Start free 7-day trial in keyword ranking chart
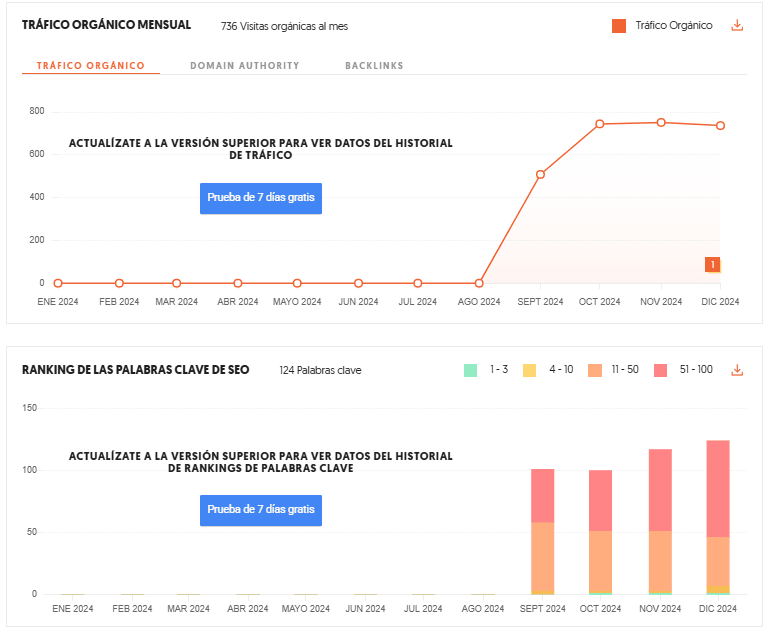 coord(261,510)
